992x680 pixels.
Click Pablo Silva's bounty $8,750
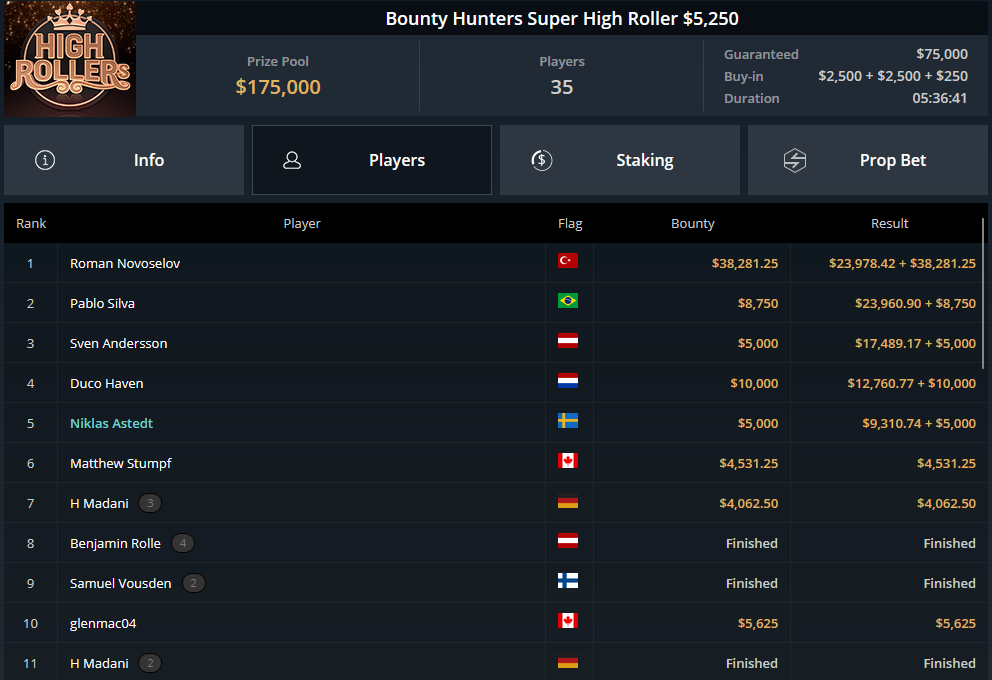click(x=758, y=303)
